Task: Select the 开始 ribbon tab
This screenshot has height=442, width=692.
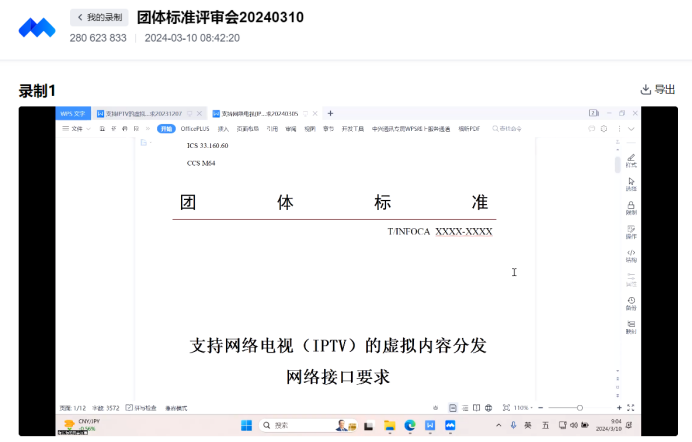Action: pyautogui.click(x=166, y=129)
